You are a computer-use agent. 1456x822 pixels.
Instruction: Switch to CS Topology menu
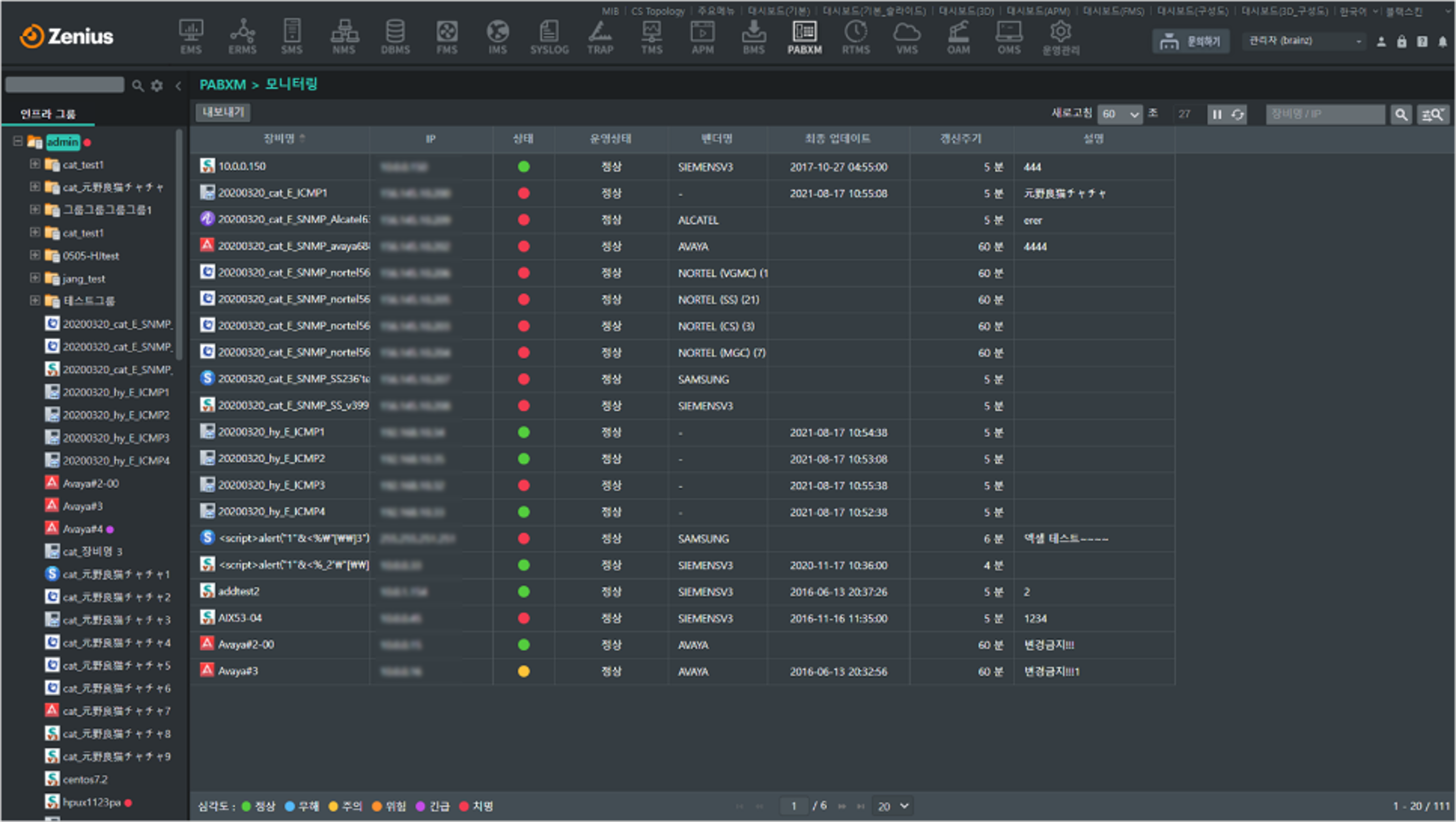point(658,11)
